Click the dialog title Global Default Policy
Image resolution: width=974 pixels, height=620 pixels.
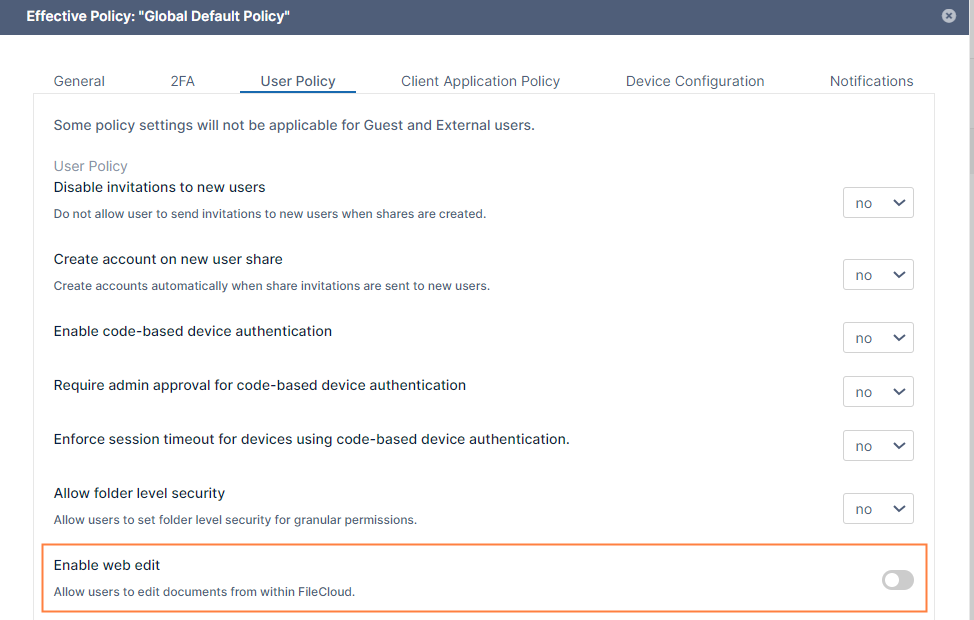[x=158, y=17]
